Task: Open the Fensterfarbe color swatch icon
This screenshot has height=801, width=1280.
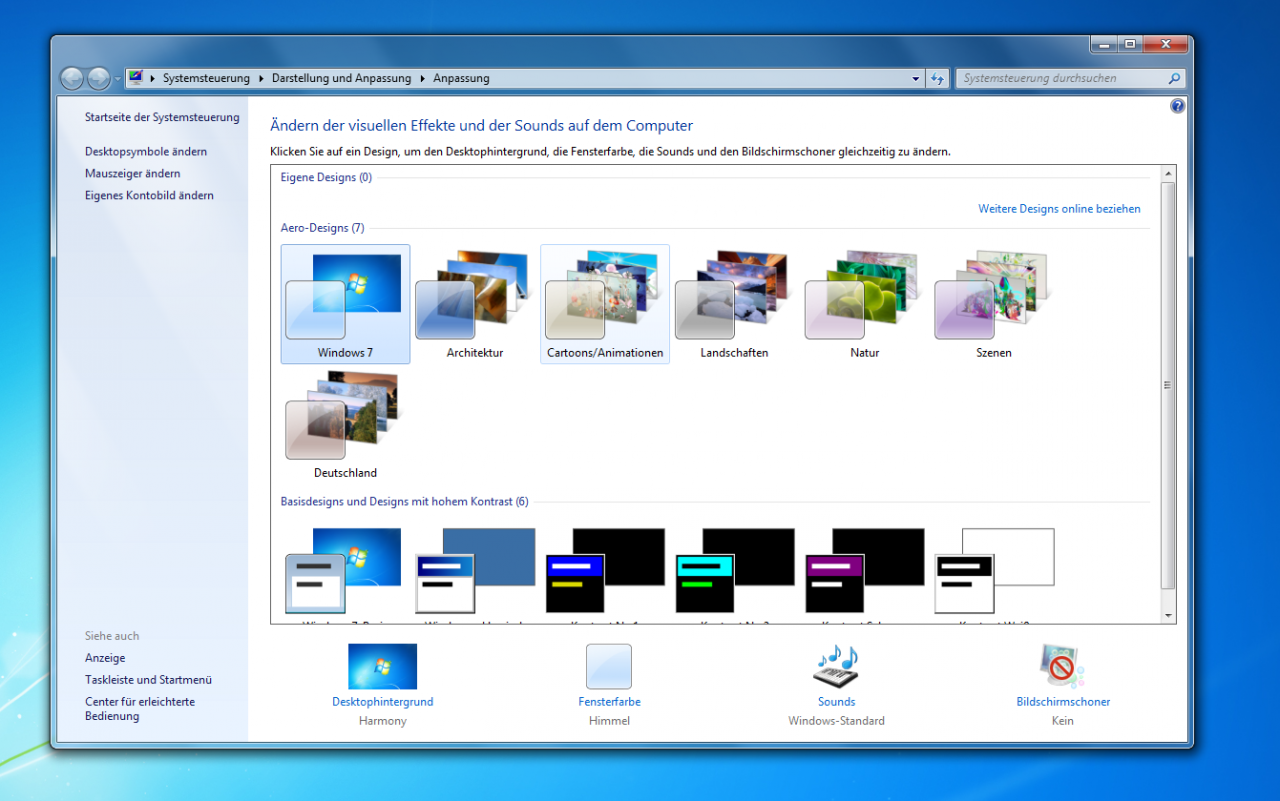Action: coord(609,666)
